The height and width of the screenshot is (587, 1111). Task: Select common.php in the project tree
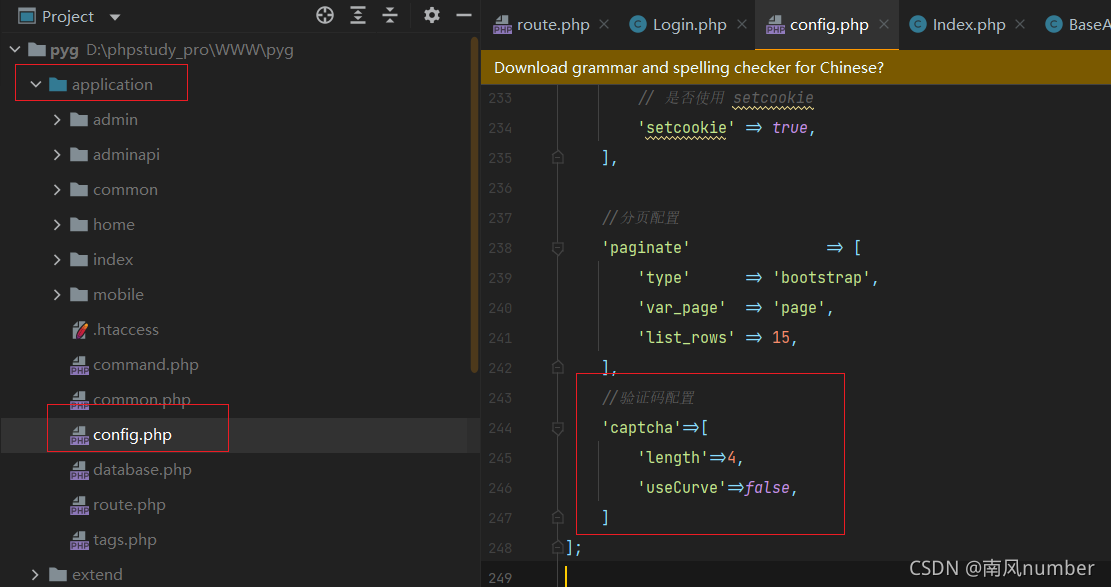point(142,400)
